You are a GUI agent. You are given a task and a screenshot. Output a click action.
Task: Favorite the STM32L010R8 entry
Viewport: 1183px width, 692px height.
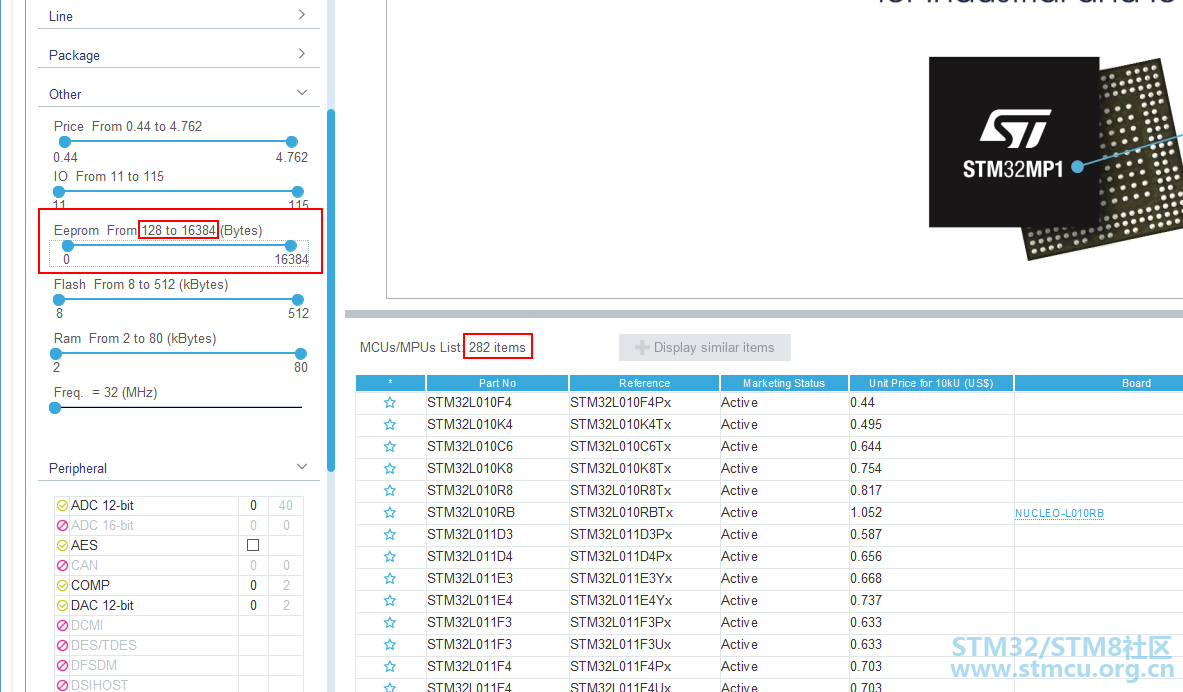pos(390,491)
